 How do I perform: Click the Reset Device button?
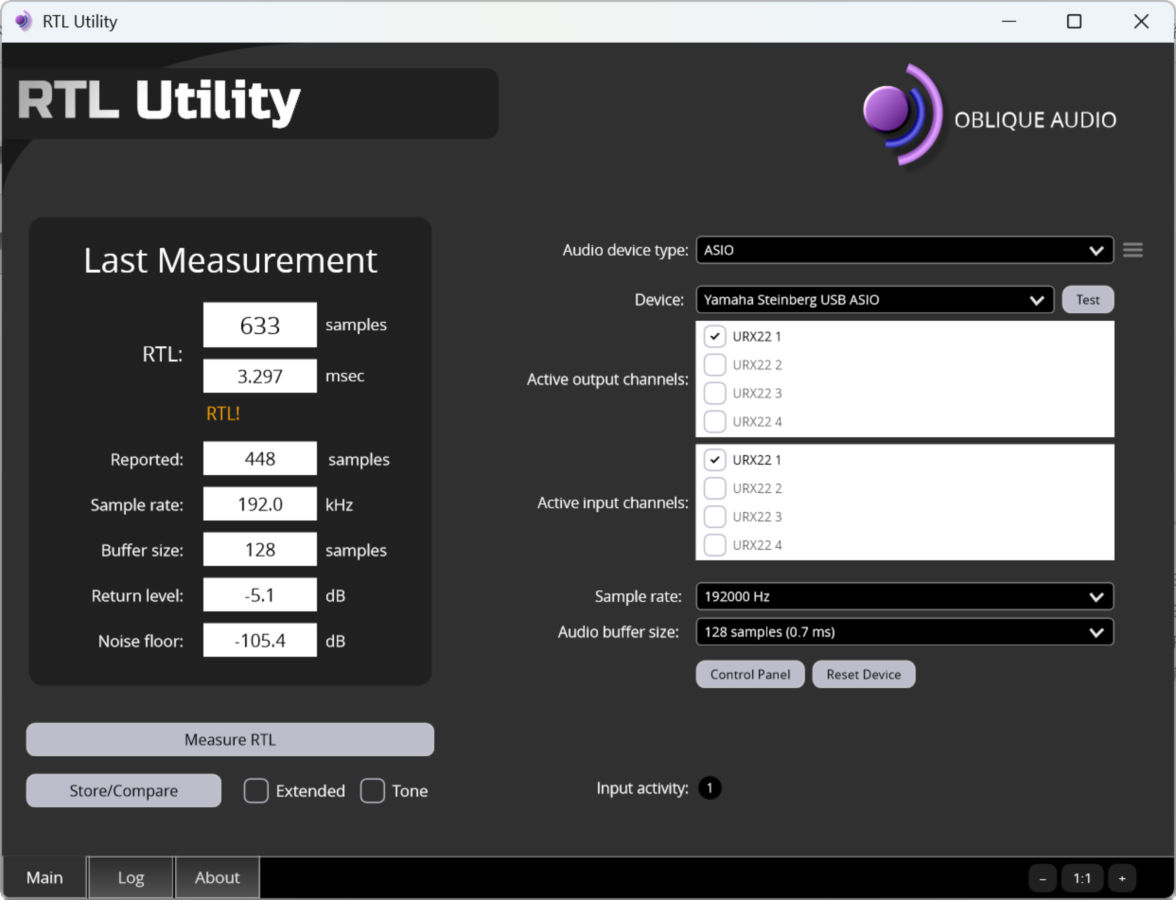click(864, 674)
